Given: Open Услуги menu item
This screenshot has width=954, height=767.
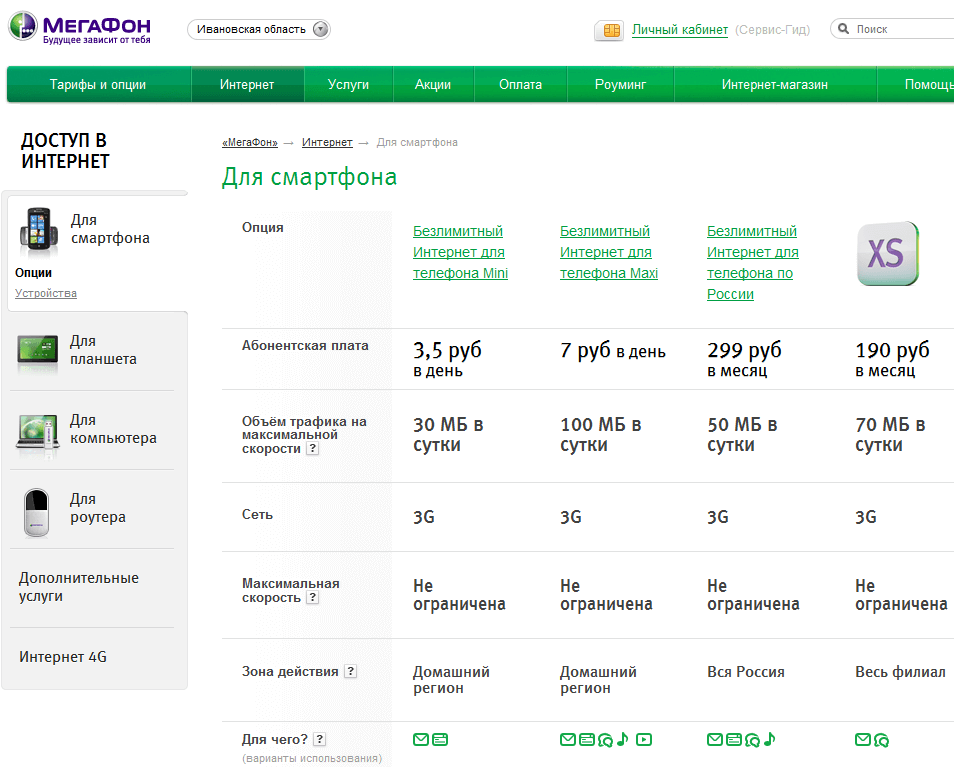Looking at the screenshot, I should point(348,85).
